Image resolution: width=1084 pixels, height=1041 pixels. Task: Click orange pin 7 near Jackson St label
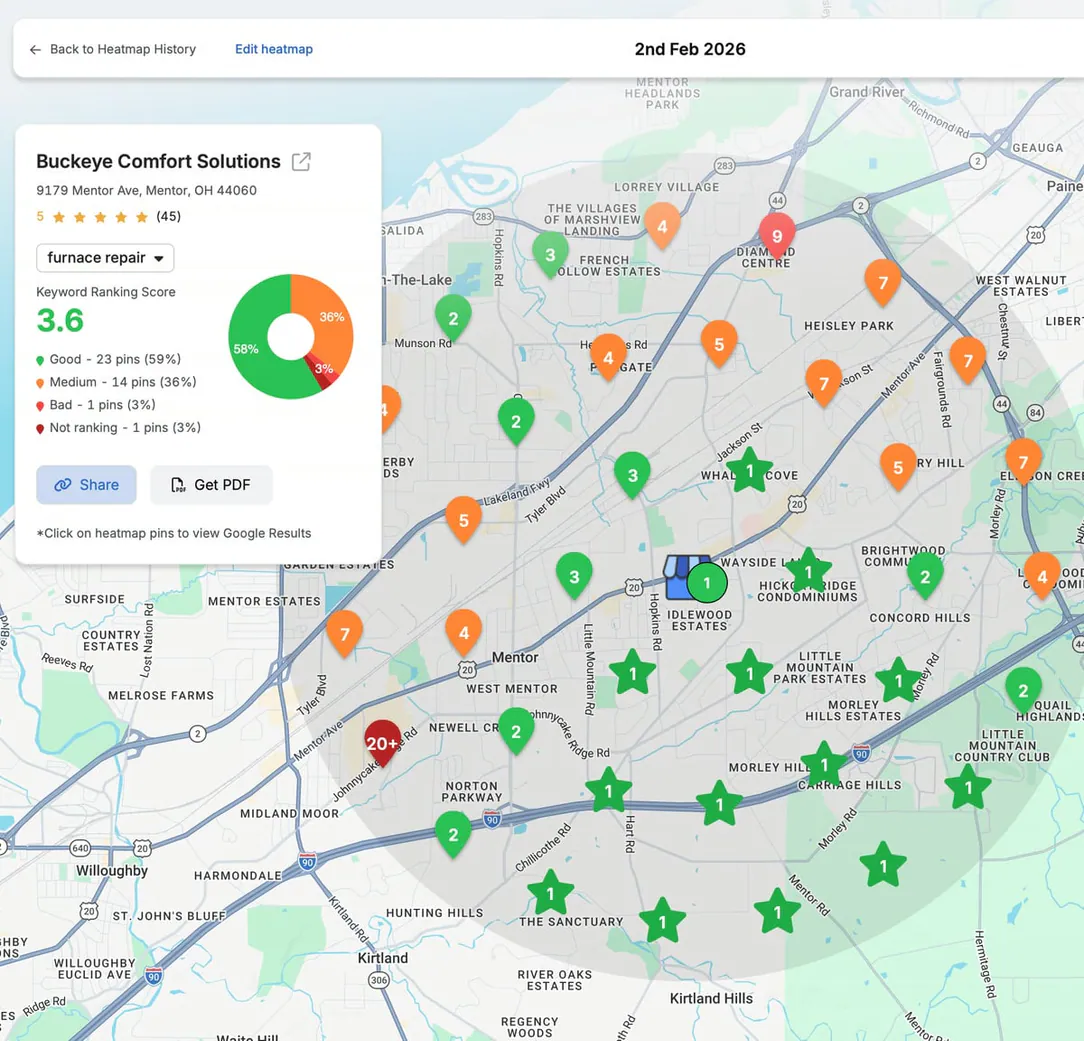(823, 383)
